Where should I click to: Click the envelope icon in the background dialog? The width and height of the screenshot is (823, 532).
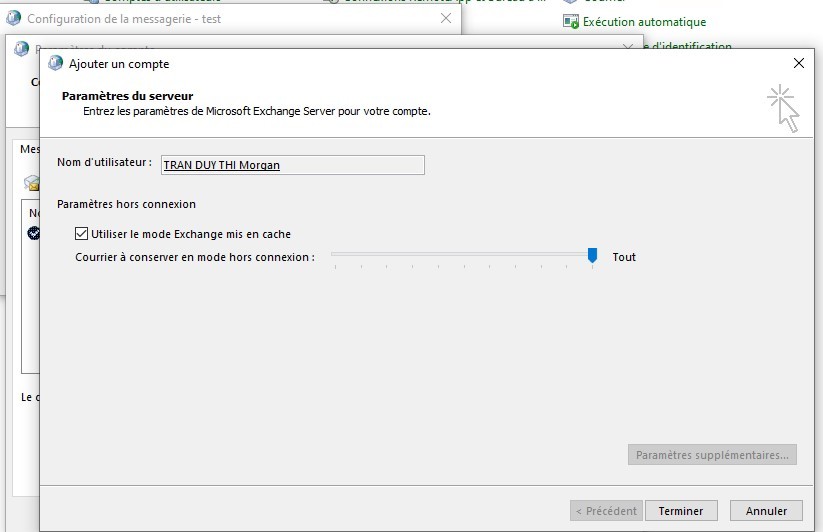coord(31,183)
